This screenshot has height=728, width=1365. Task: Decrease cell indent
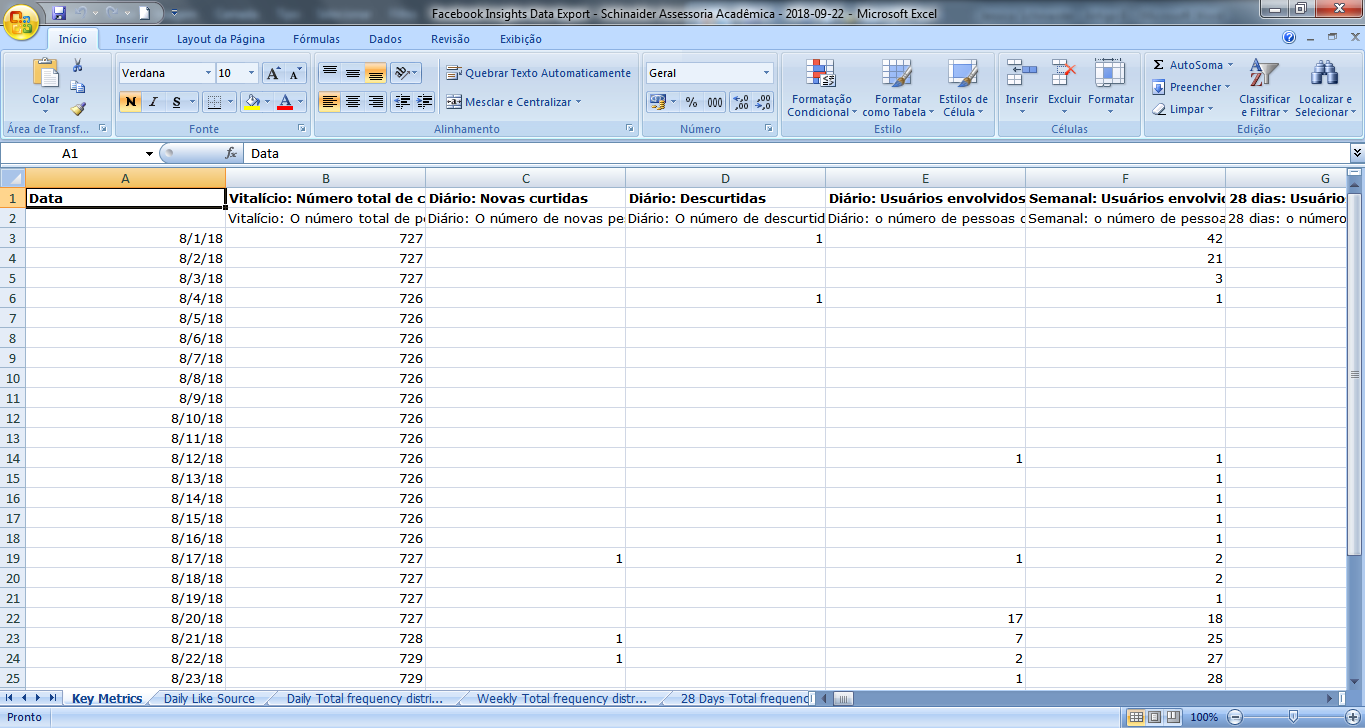click(x=402, y=102)
